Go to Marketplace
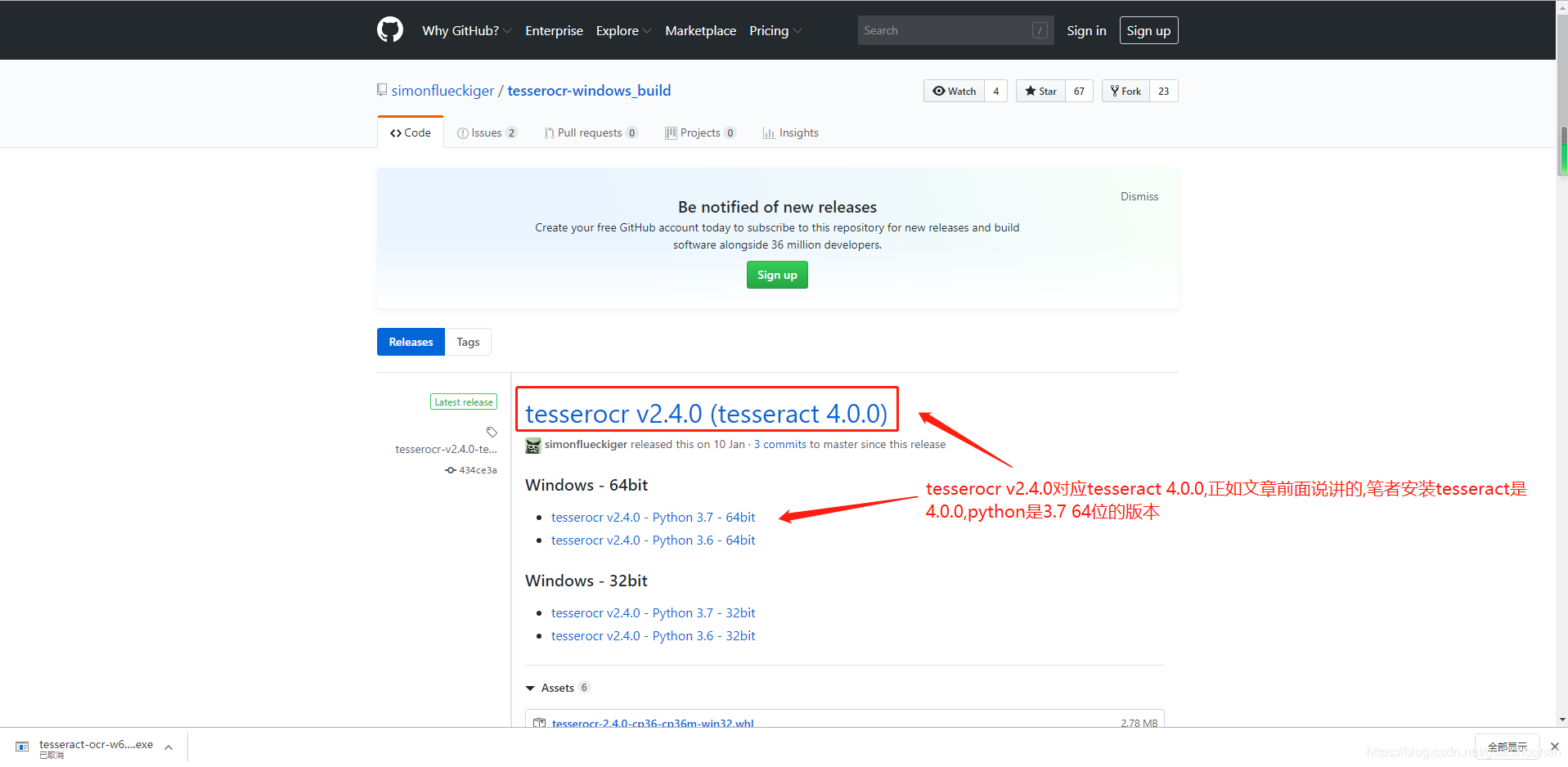 (x=700, y=30)
